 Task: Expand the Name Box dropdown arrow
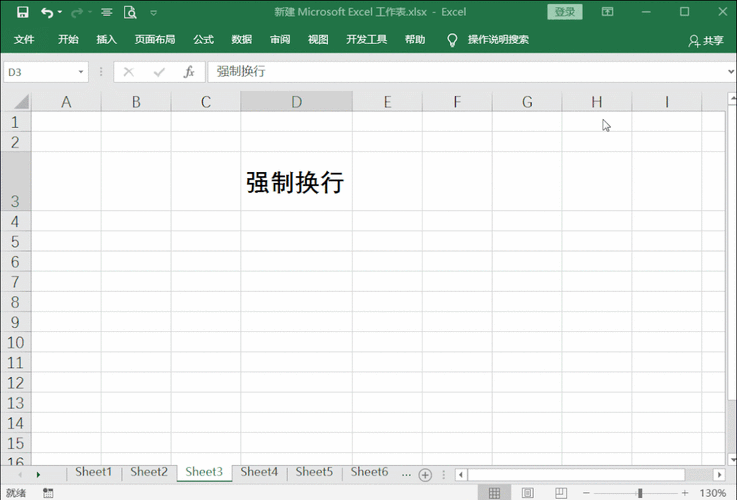tap(81, 72)
